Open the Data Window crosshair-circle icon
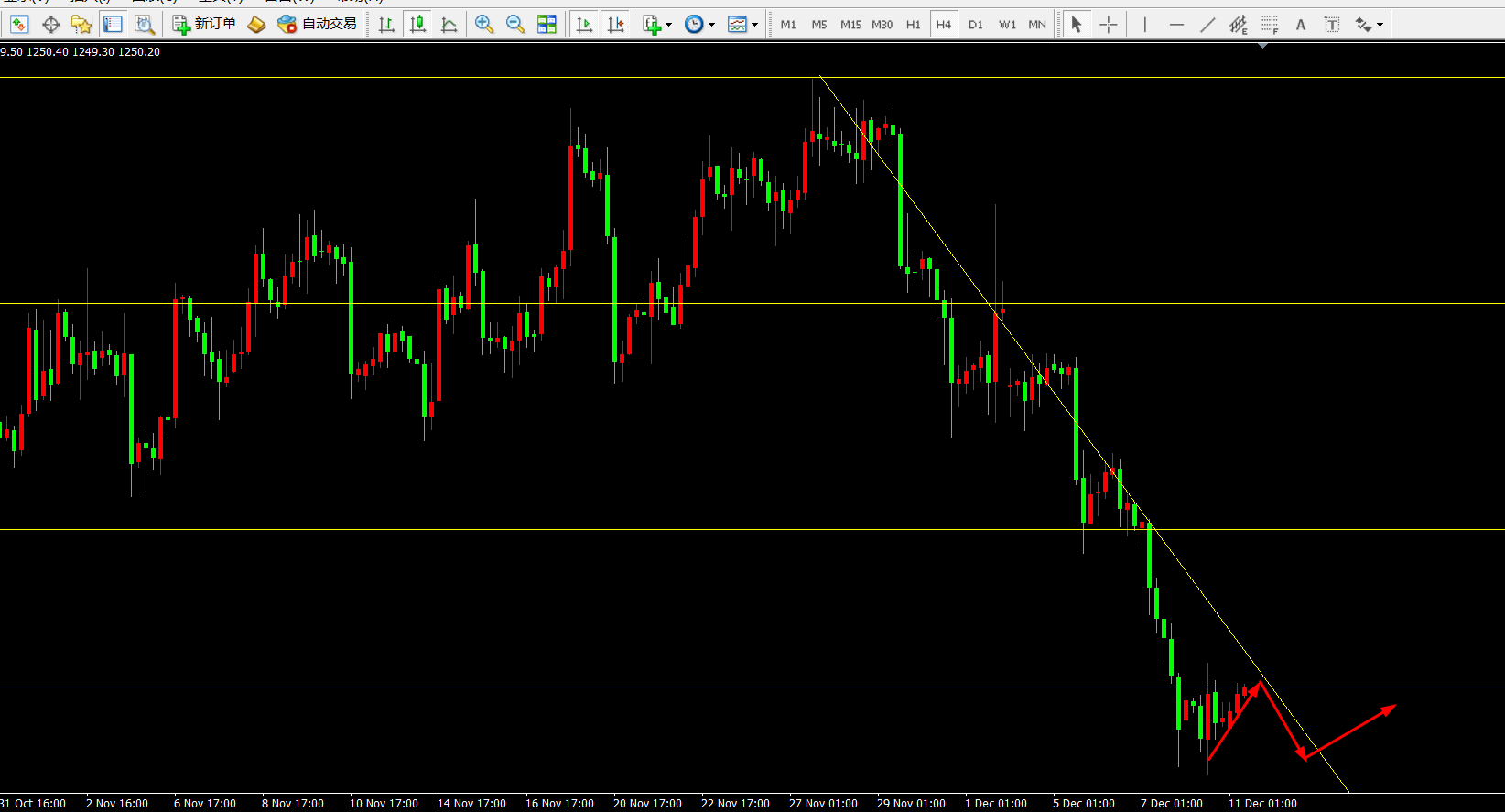Screen dimensions: 1505x812 click(x=51, y=25)
